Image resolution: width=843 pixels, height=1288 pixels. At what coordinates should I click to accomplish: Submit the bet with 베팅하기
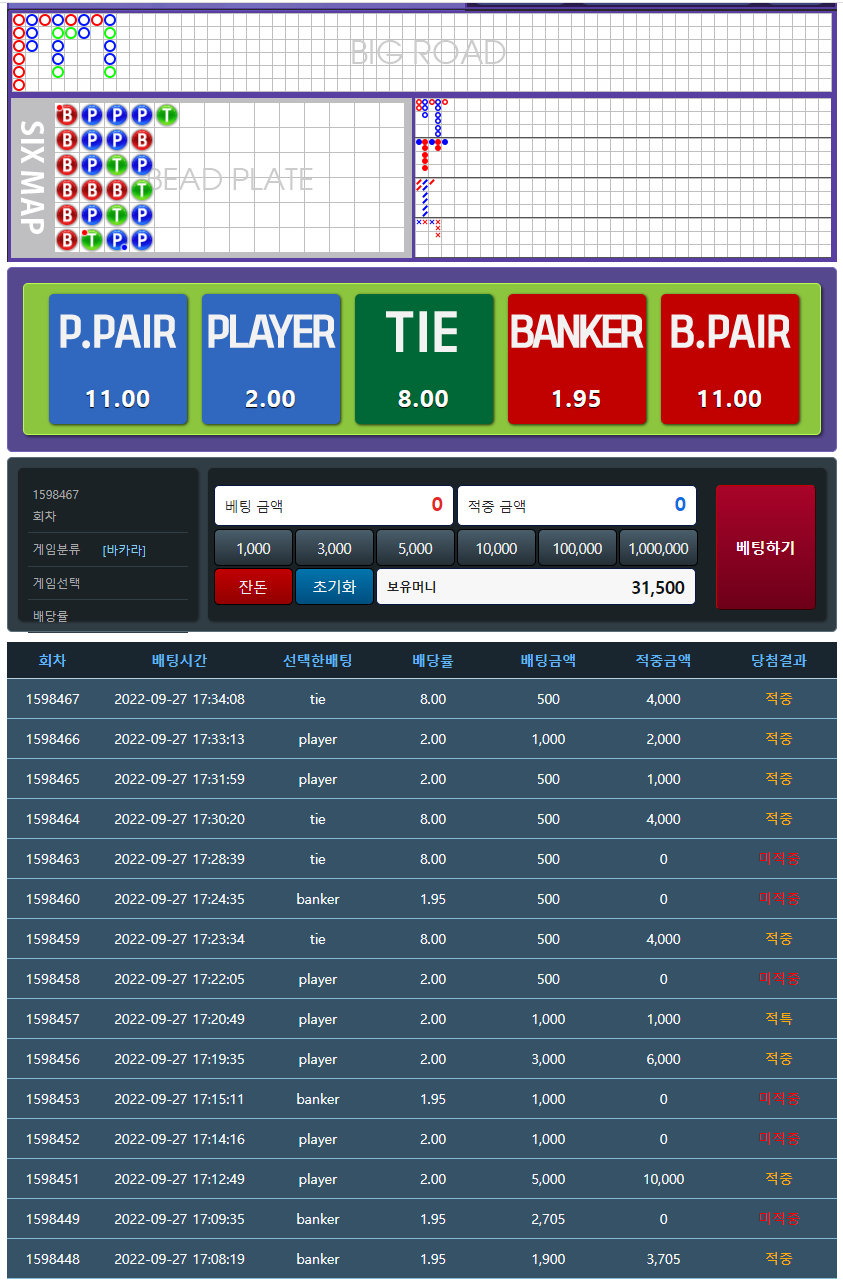click(766, 547)
